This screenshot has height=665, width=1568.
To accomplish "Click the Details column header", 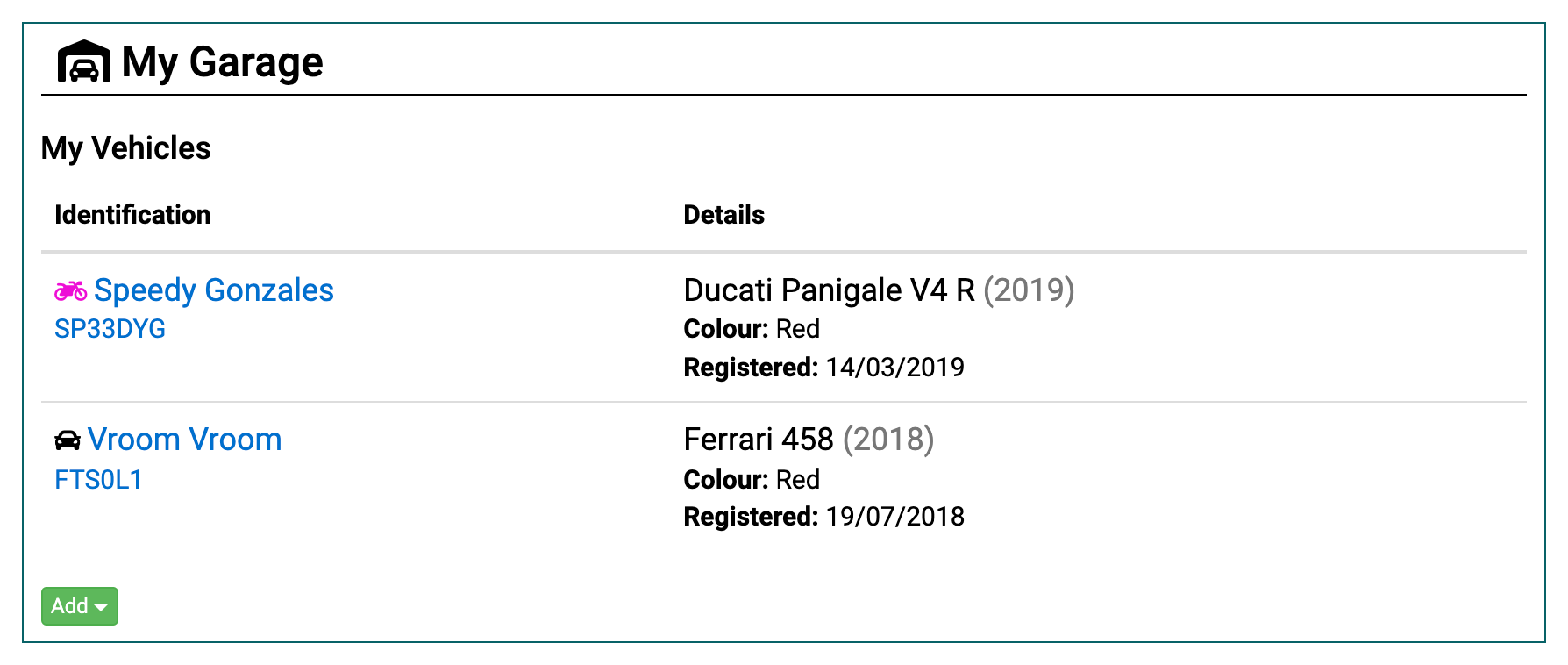I will [x=724, y=215].
